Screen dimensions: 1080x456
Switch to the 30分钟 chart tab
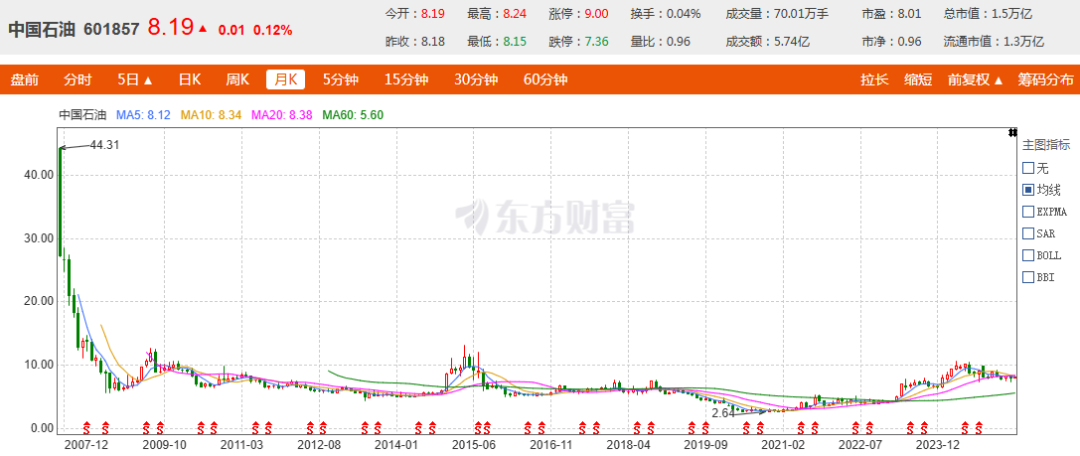[x=476, y=80]
